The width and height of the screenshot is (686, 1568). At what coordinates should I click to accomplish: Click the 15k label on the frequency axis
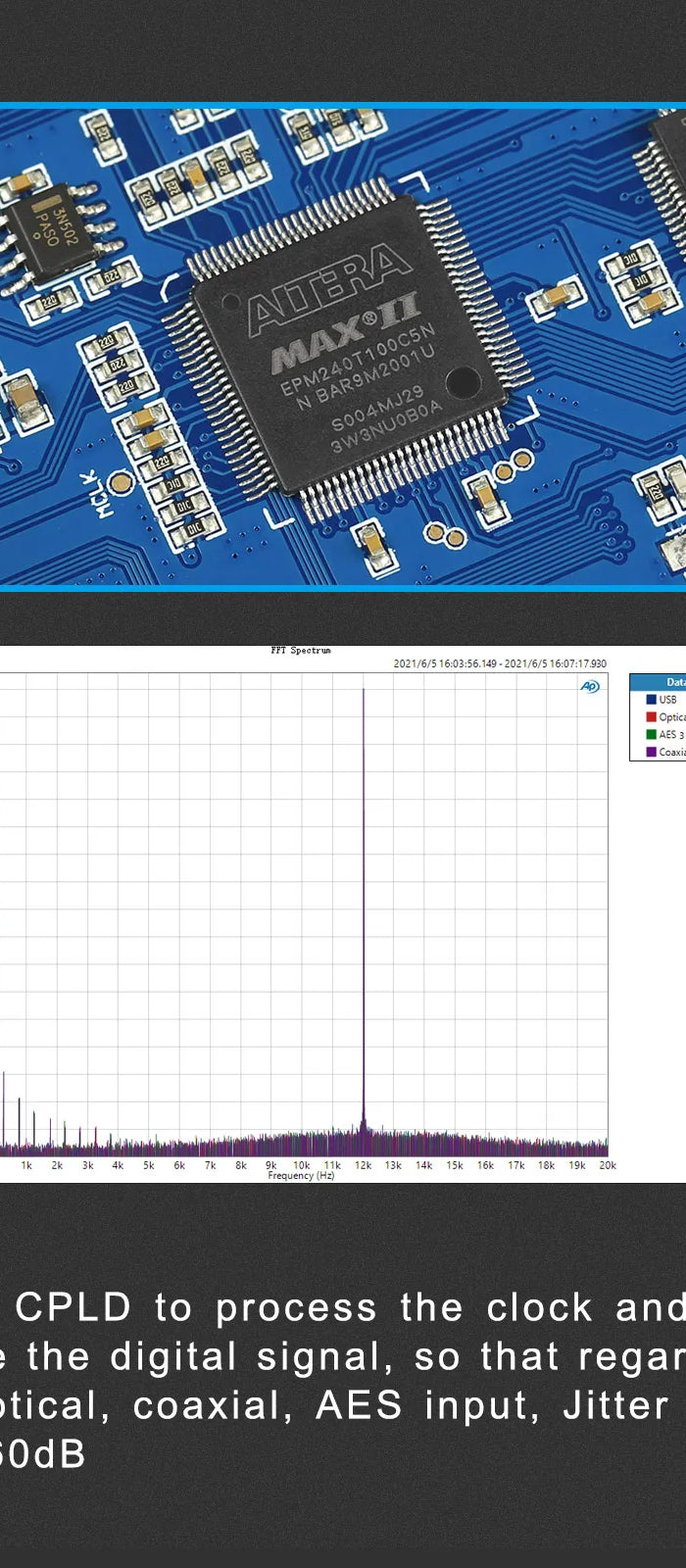coord(455,1165)
